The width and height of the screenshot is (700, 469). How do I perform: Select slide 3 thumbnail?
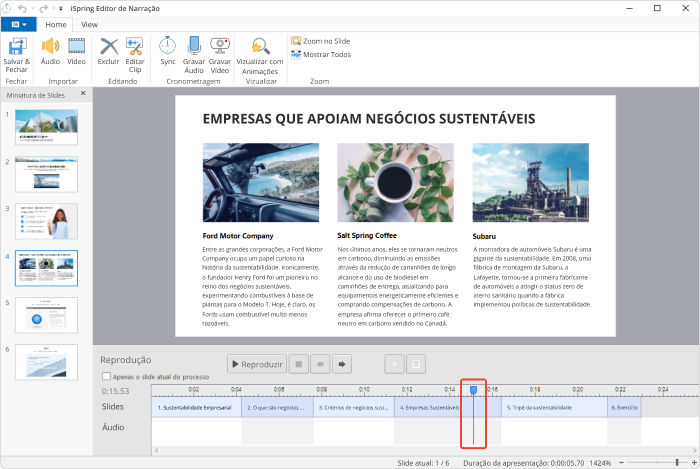click(46, 221)
